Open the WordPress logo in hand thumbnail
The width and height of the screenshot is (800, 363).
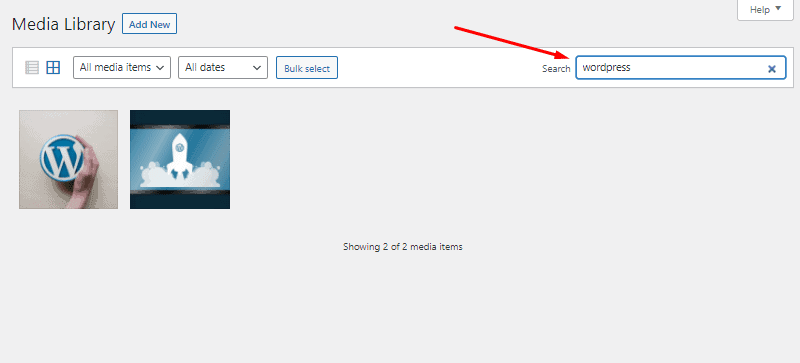click(68, 159)
